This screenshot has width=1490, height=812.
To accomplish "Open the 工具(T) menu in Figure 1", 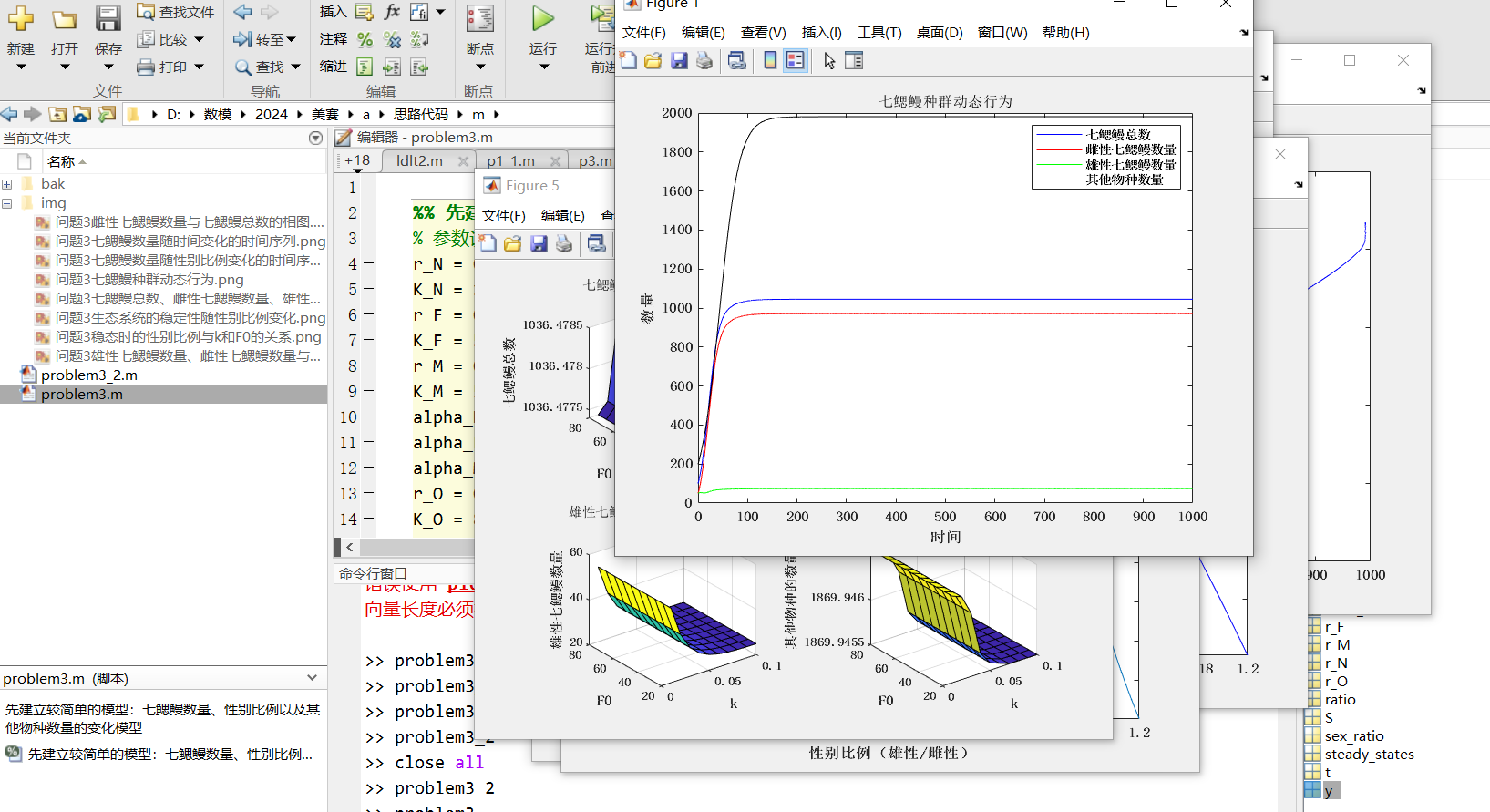I will [879, 33].
